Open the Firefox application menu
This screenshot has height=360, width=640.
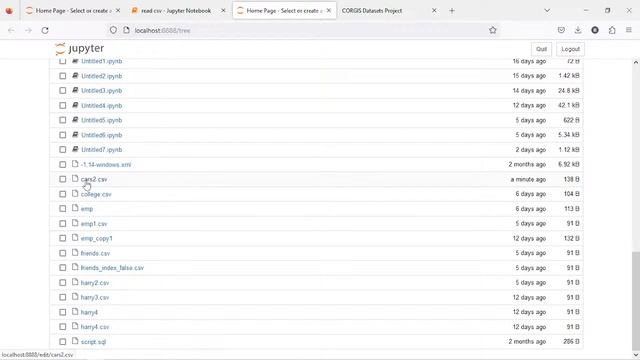629,30
